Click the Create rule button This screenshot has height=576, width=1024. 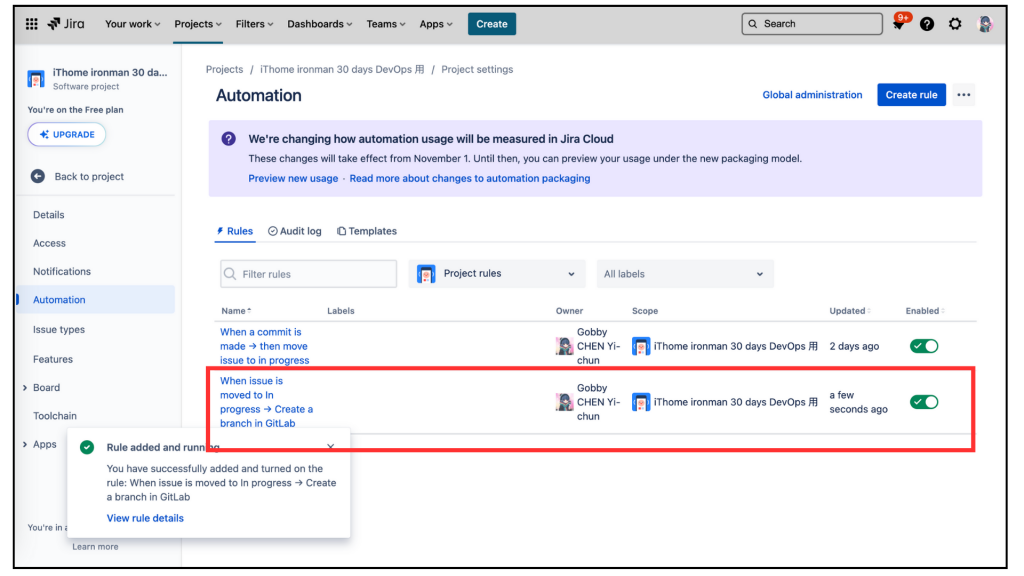[911, 95]
